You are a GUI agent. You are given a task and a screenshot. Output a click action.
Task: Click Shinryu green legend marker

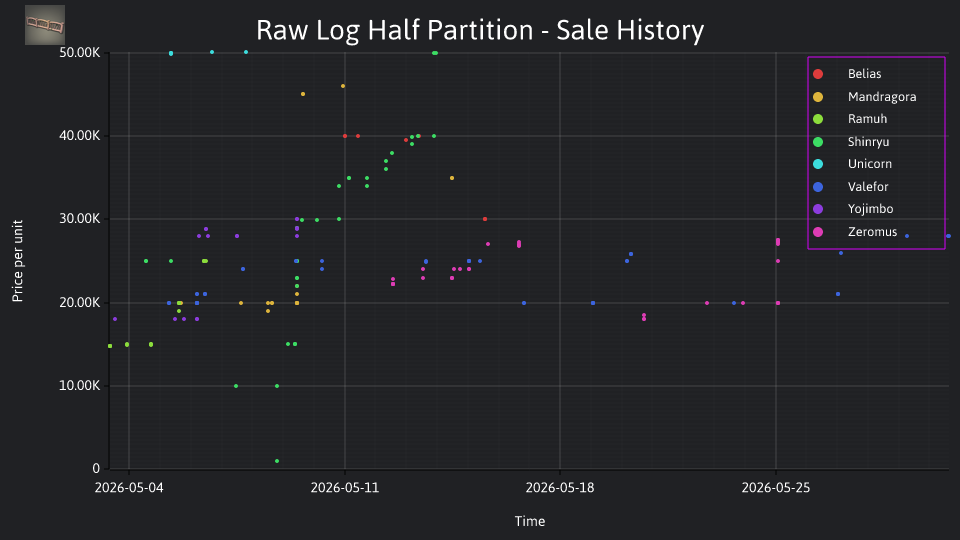click(818, 142)
